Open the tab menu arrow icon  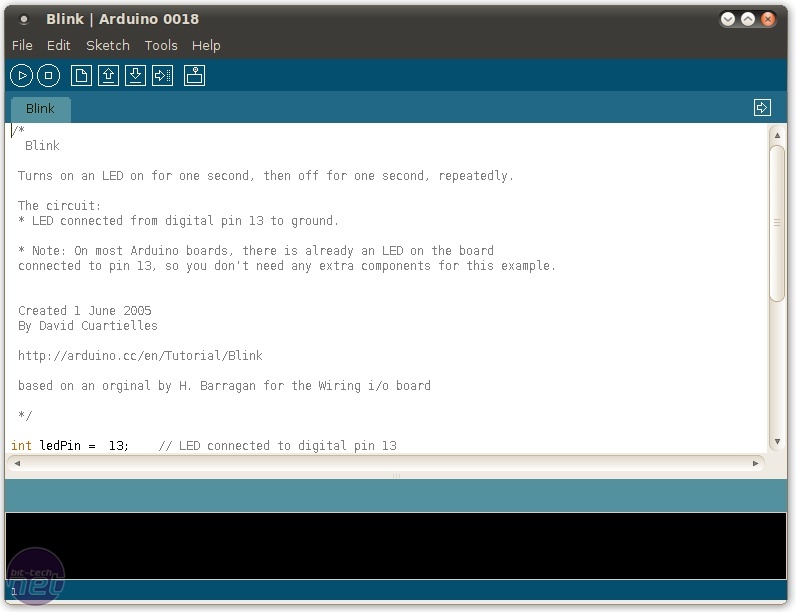tap(762, 108)
